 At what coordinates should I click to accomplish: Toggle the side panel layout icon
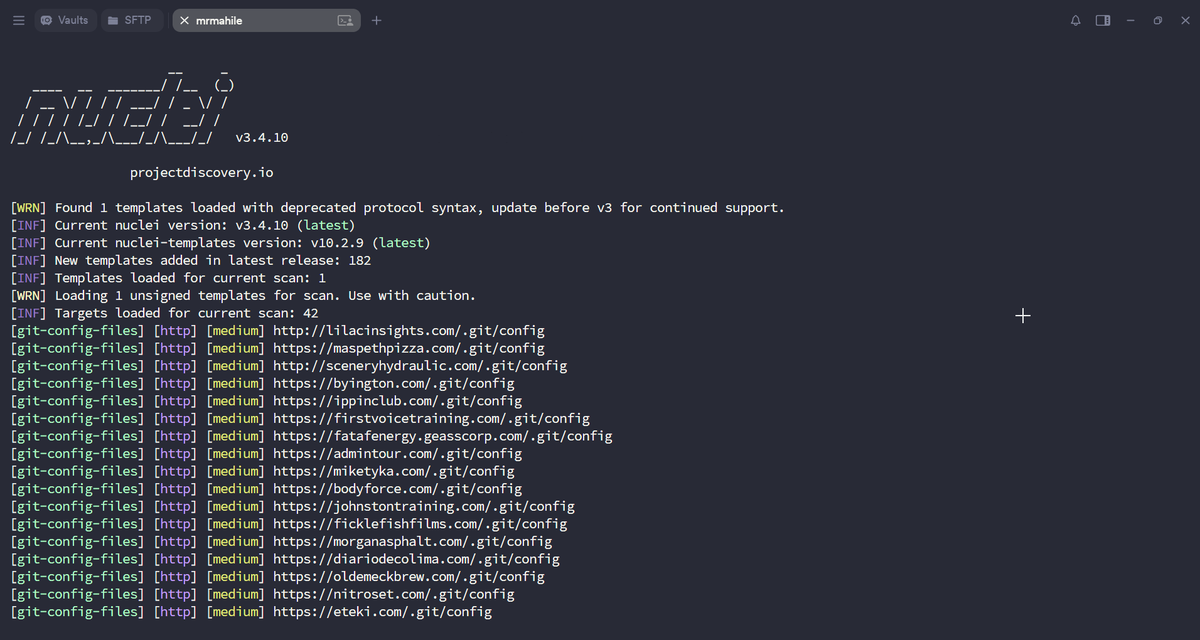coord(1103,20)
